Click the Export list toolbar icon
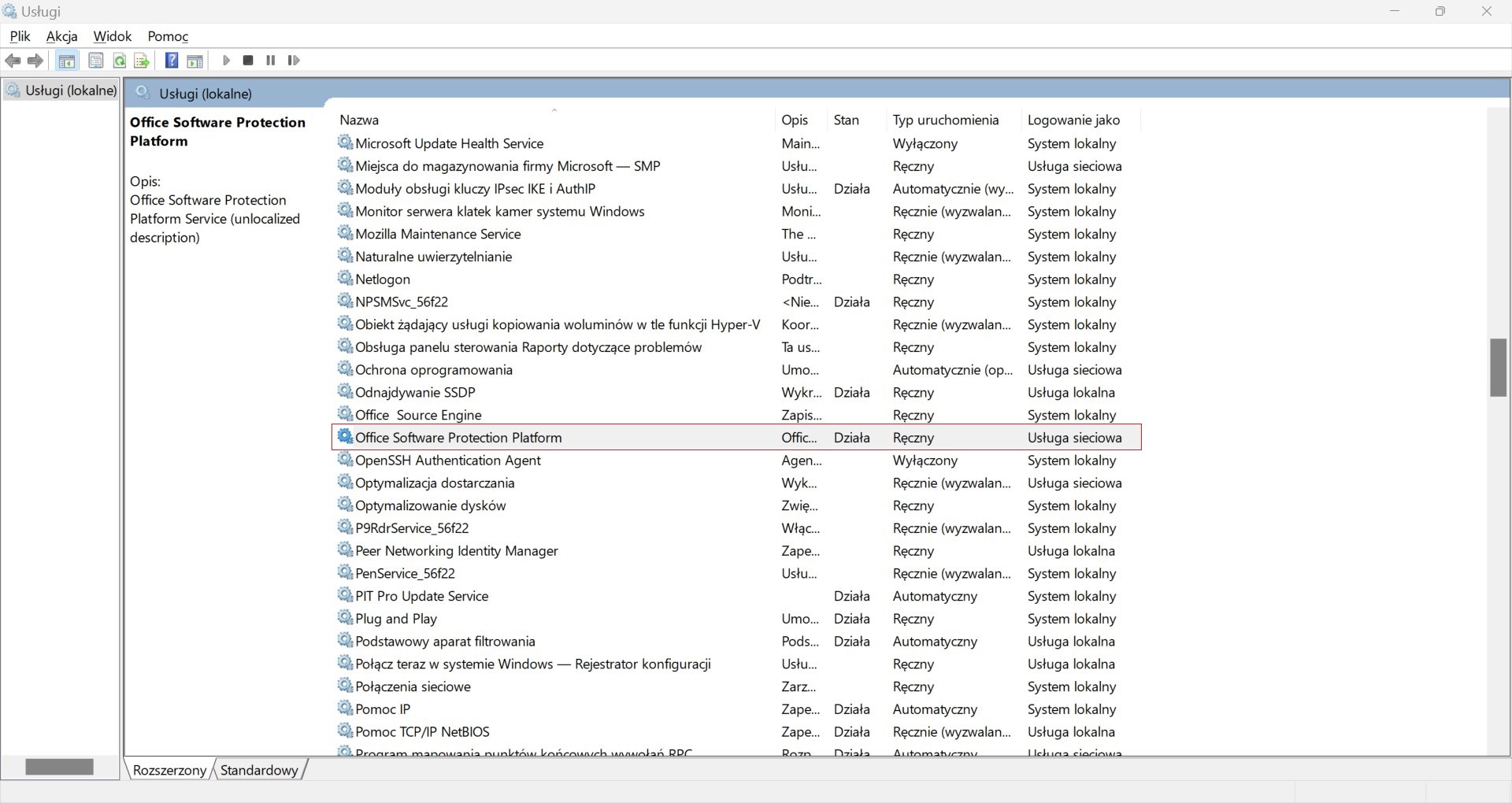 [x=142, y=61]
